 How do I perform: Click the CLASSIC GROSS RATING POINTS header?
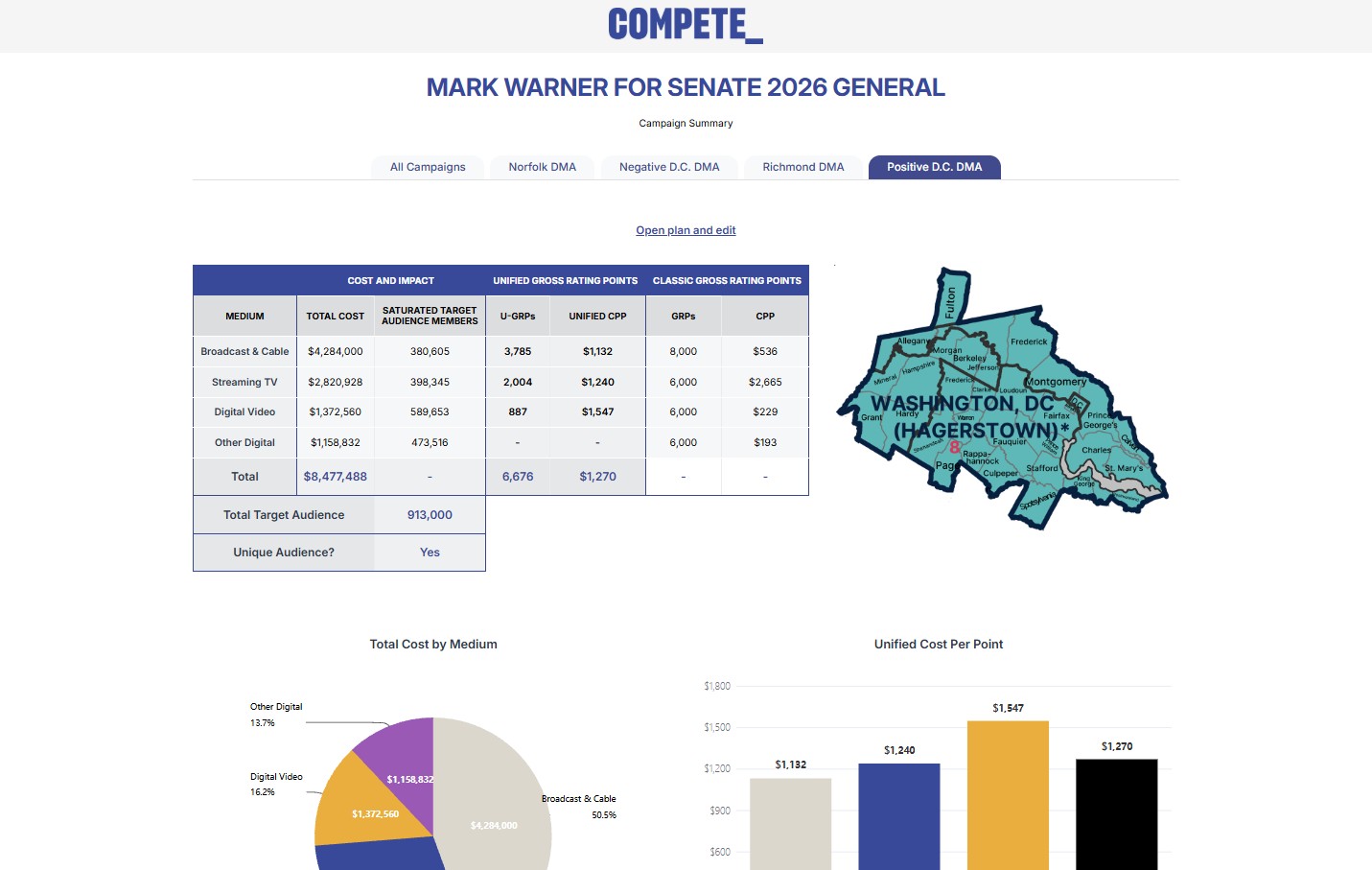(x=727, y=281)
